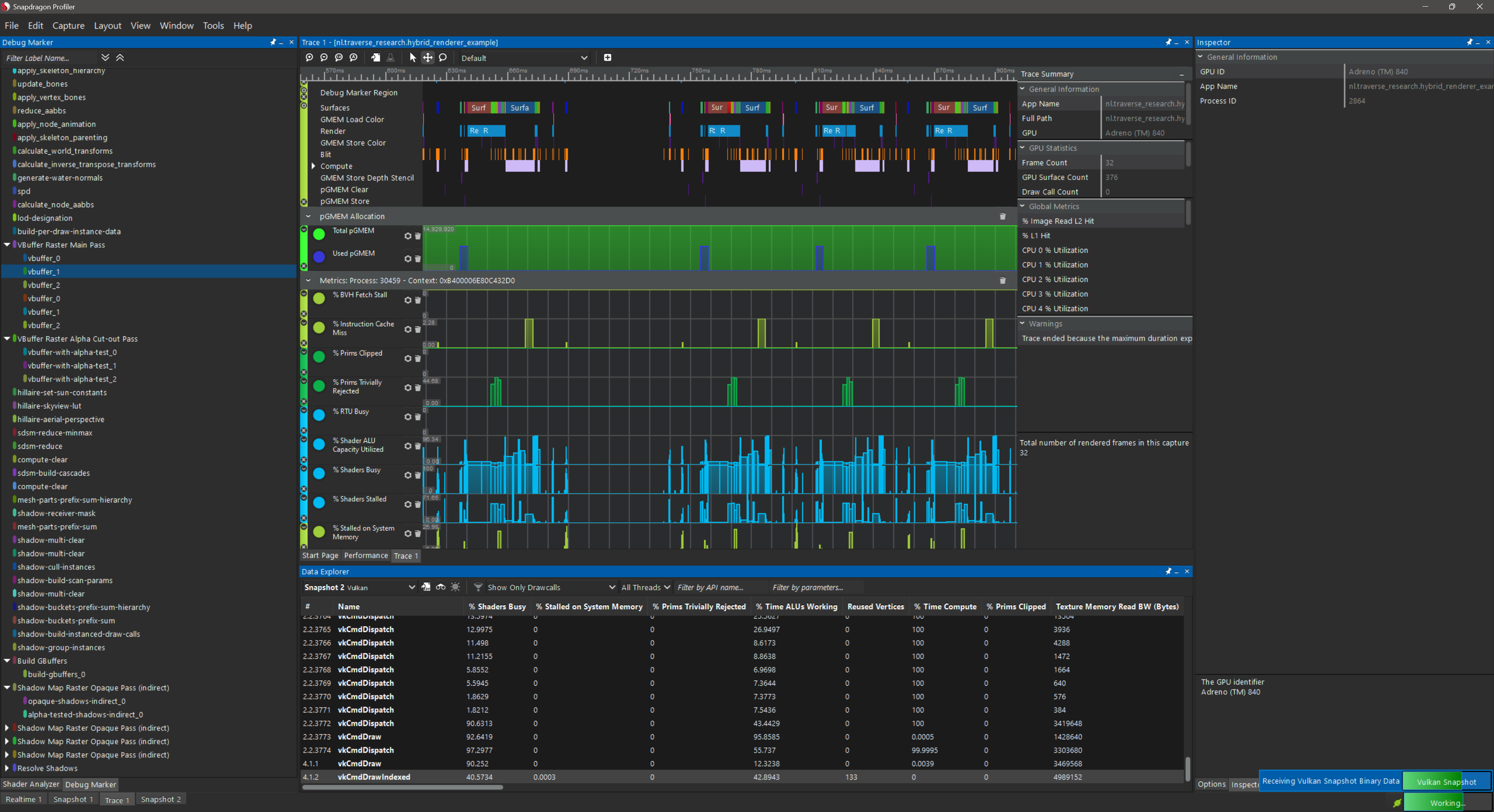This screenshot has height=812, width=1494.
Task: Delete the Used pGMEM metric
Action: coord(417,259)
